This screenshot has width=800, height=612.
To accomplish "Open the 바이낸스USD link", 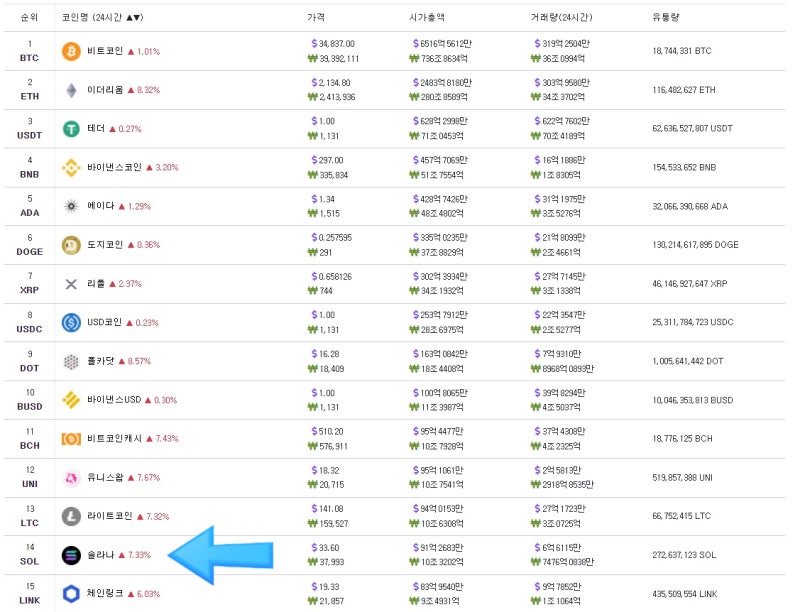I will pos(114,400).
